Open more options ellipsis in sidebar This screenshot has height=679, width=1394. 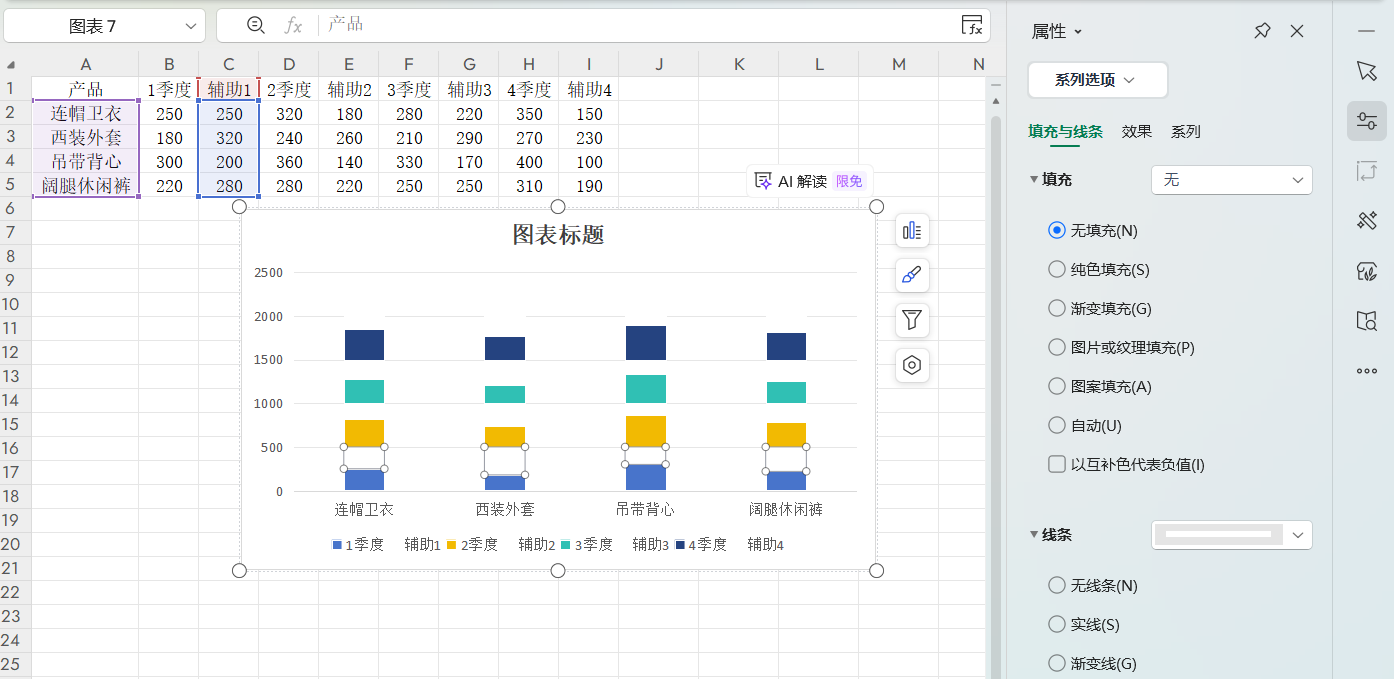(1366, 371)
